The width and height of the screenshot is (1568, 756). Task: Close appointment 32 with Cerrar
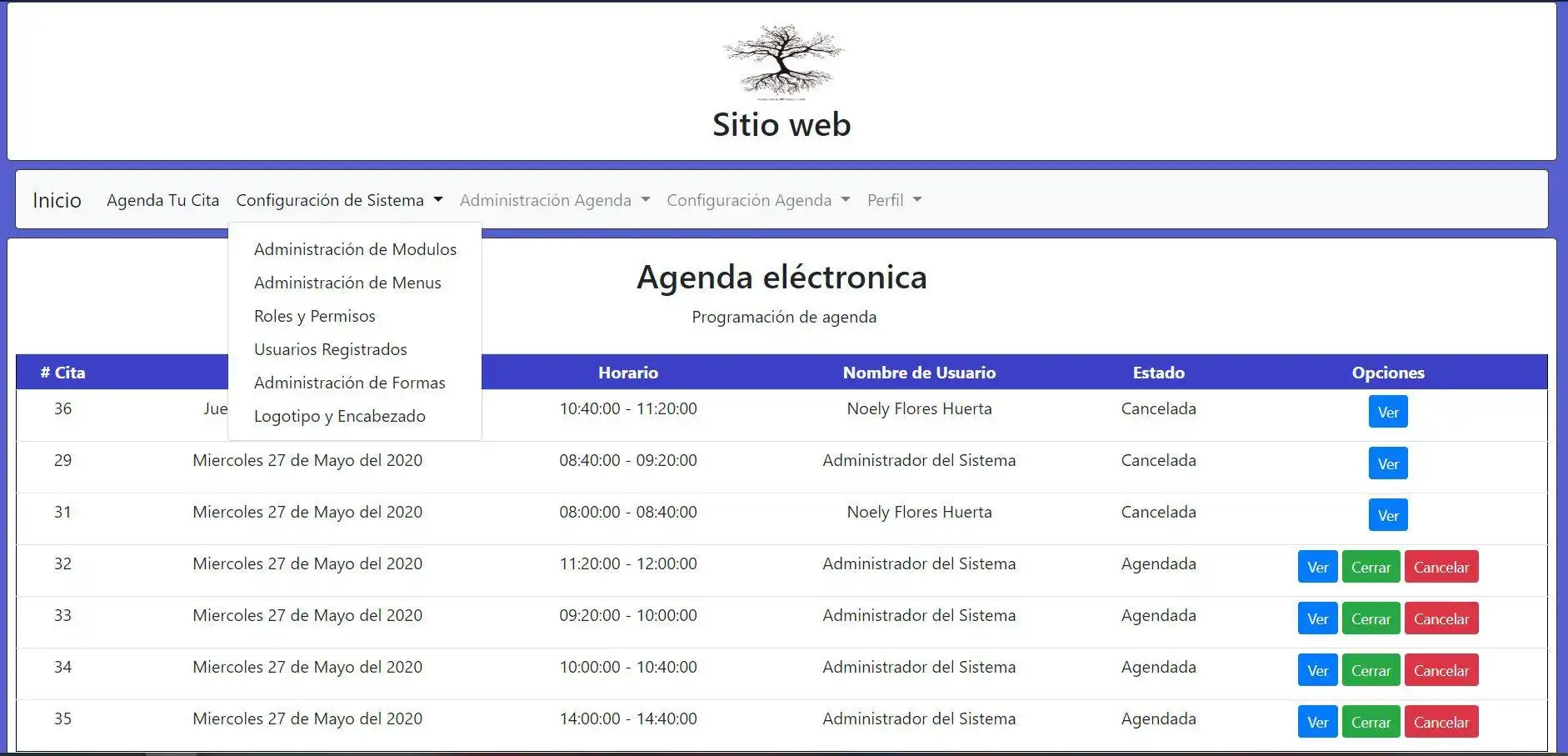[1371, 567]
